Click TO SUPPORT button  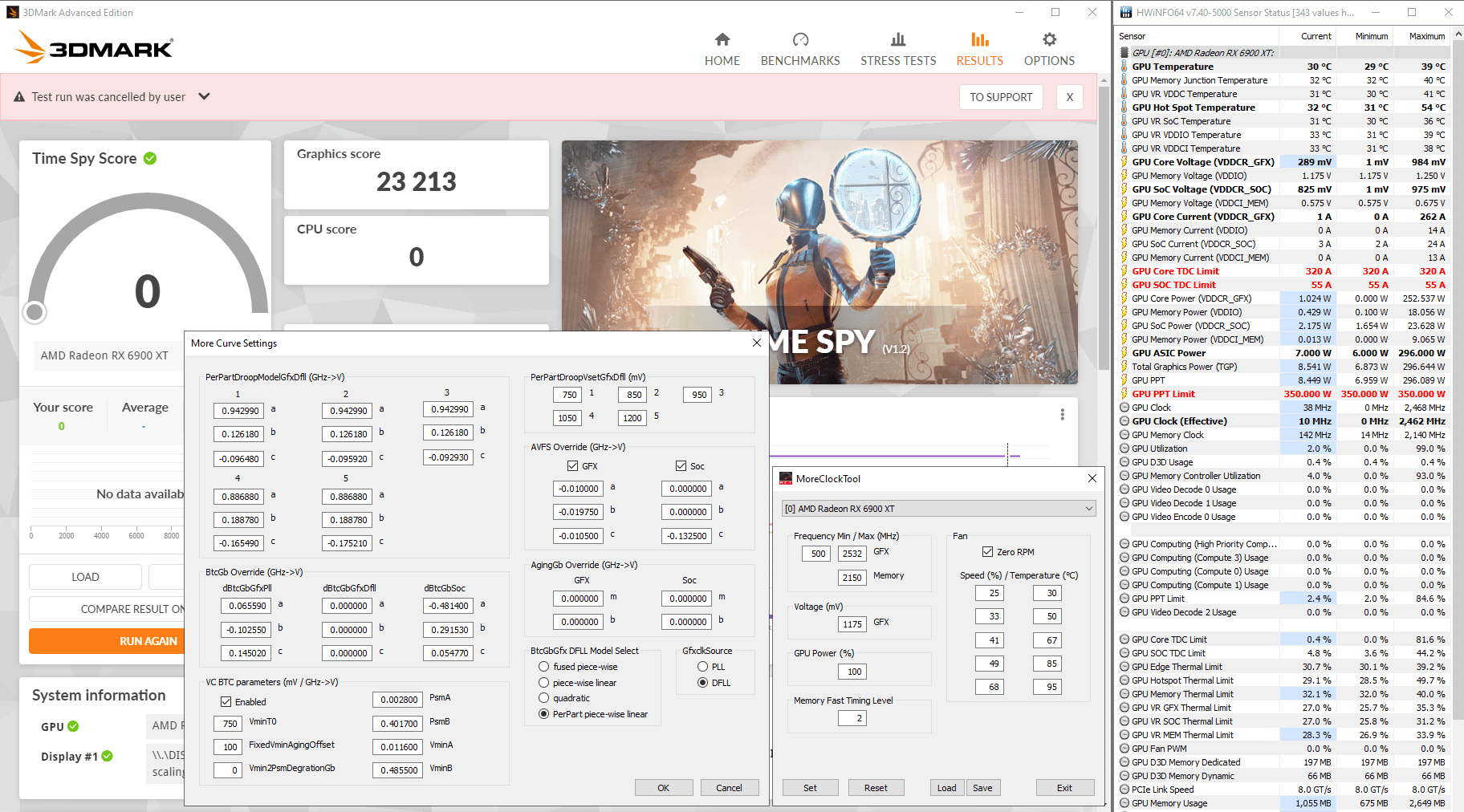point(1001,97)
